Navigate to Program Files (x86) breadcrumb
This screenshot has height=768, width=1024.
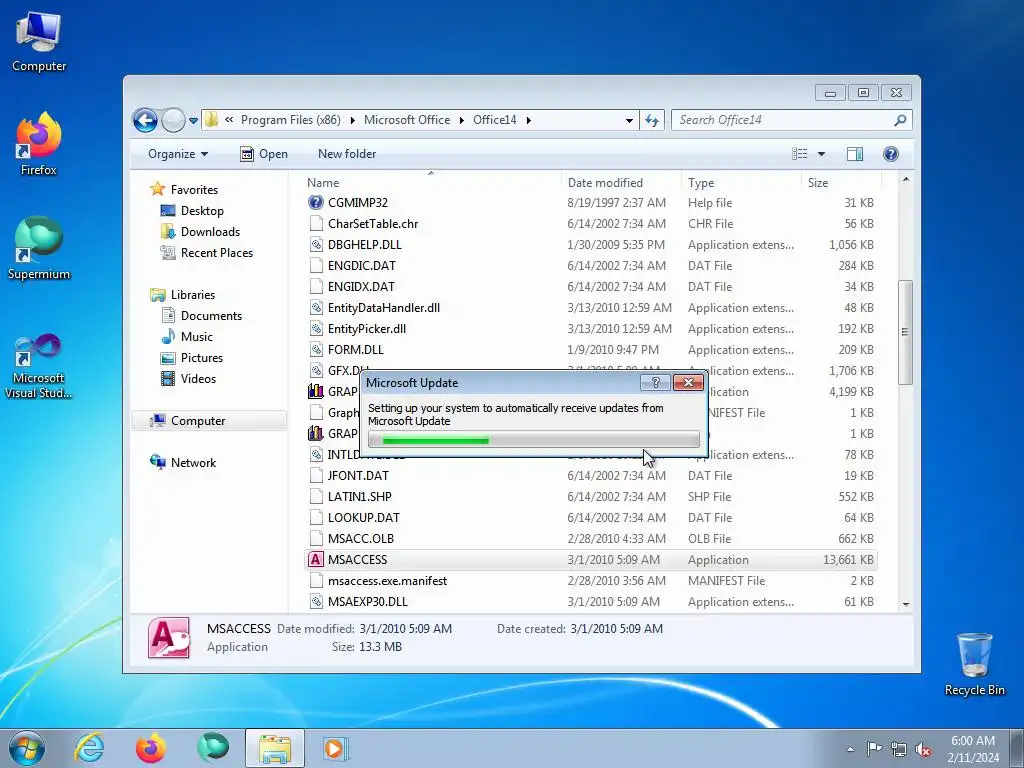291,120
